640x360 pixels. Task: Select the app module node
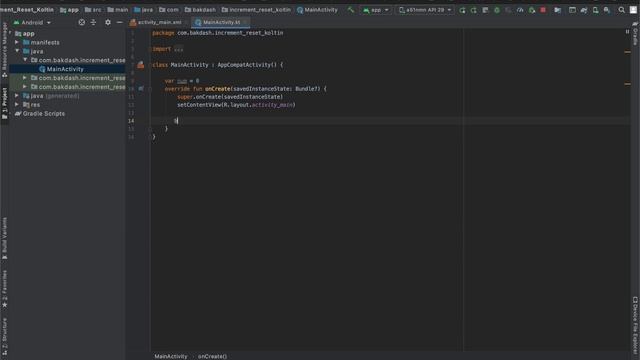[25, 33]
